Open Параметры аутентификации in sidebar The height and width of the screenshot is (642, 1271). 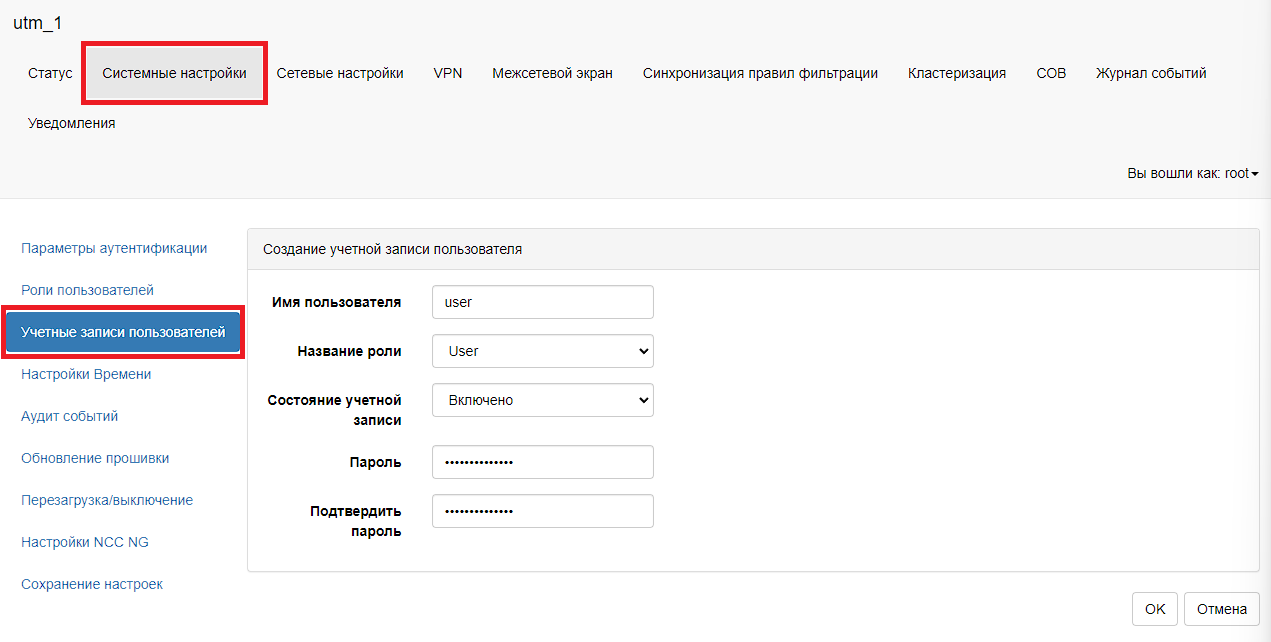coord(114,248)
